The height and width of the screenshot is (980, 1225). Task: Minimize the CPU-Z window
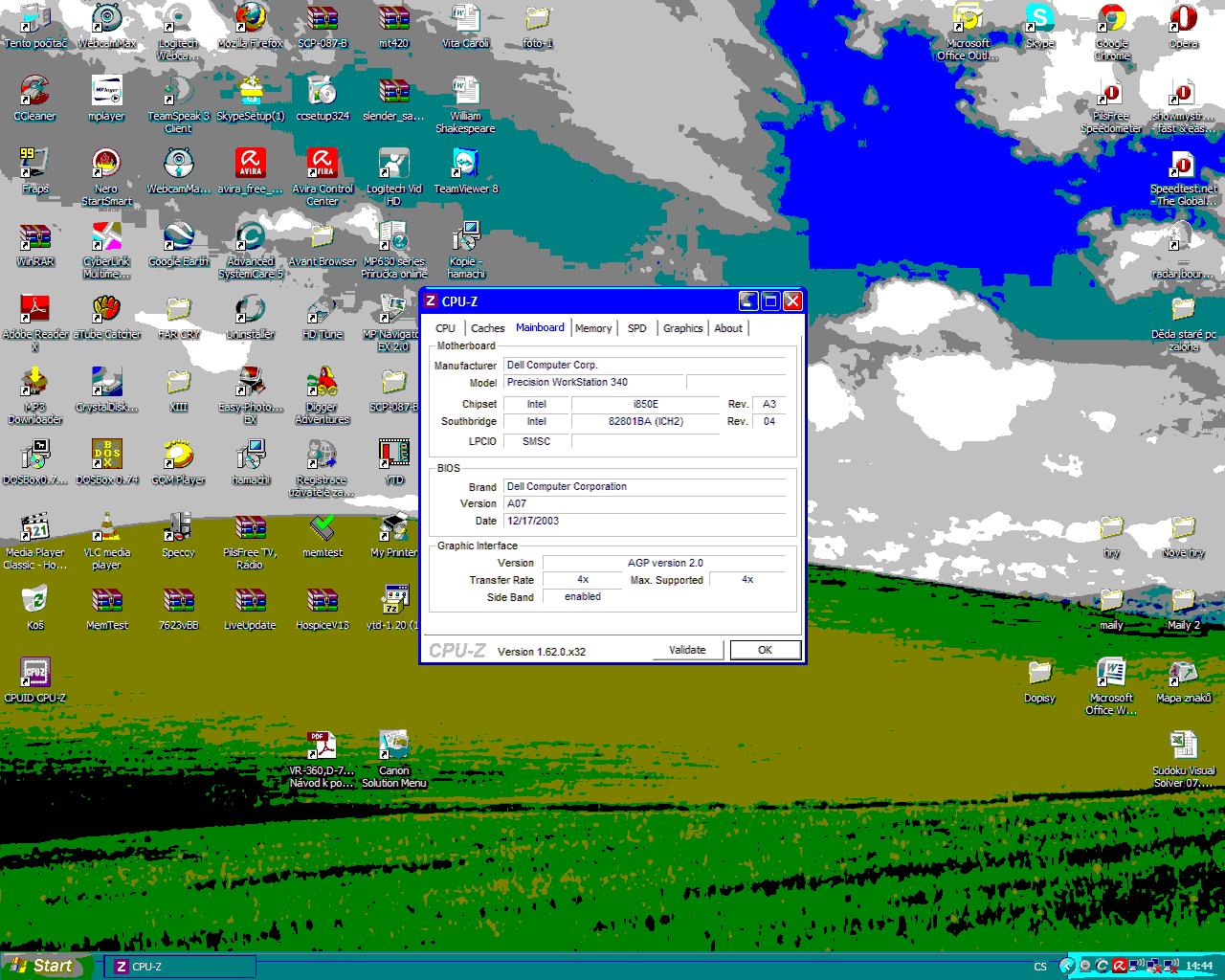(x=748, y=301)
